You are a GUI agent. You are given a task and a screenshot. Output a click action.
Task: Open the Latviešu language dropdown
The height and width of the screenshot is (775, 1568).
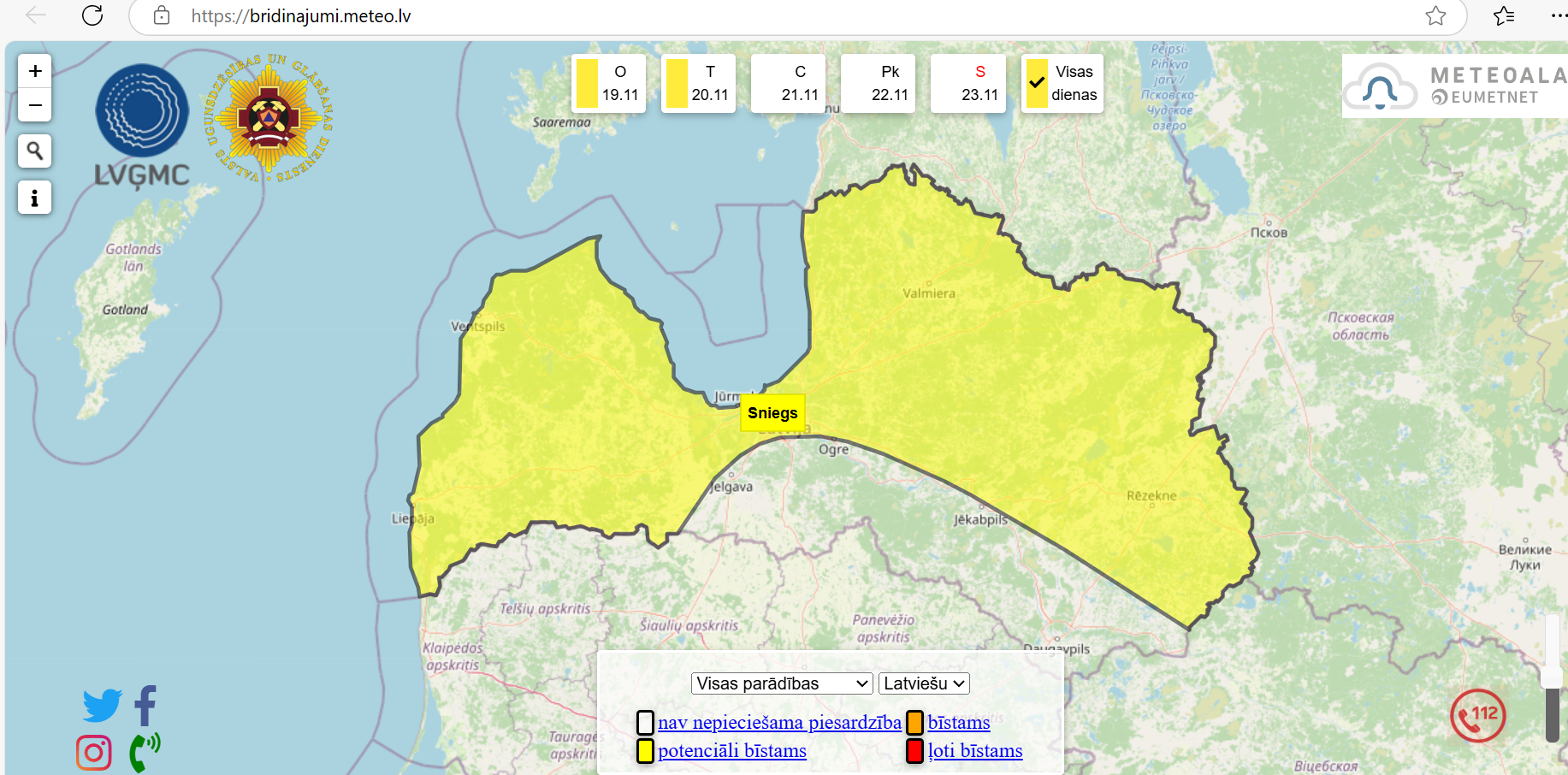(924, 683)
